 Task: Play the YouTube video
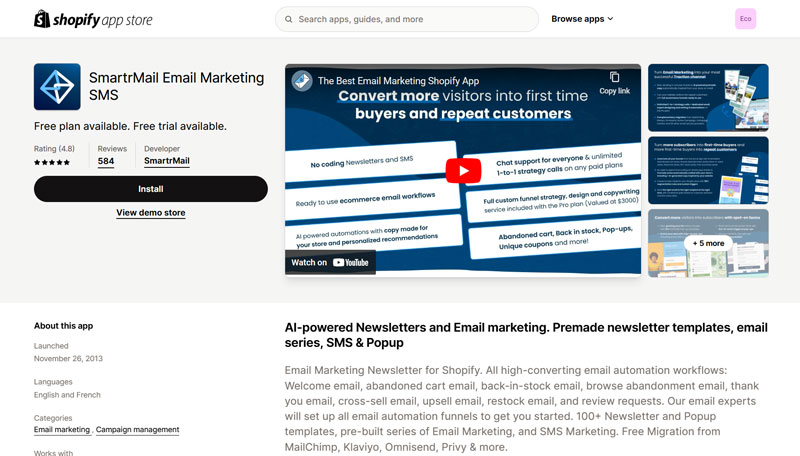tap(463, 170)
